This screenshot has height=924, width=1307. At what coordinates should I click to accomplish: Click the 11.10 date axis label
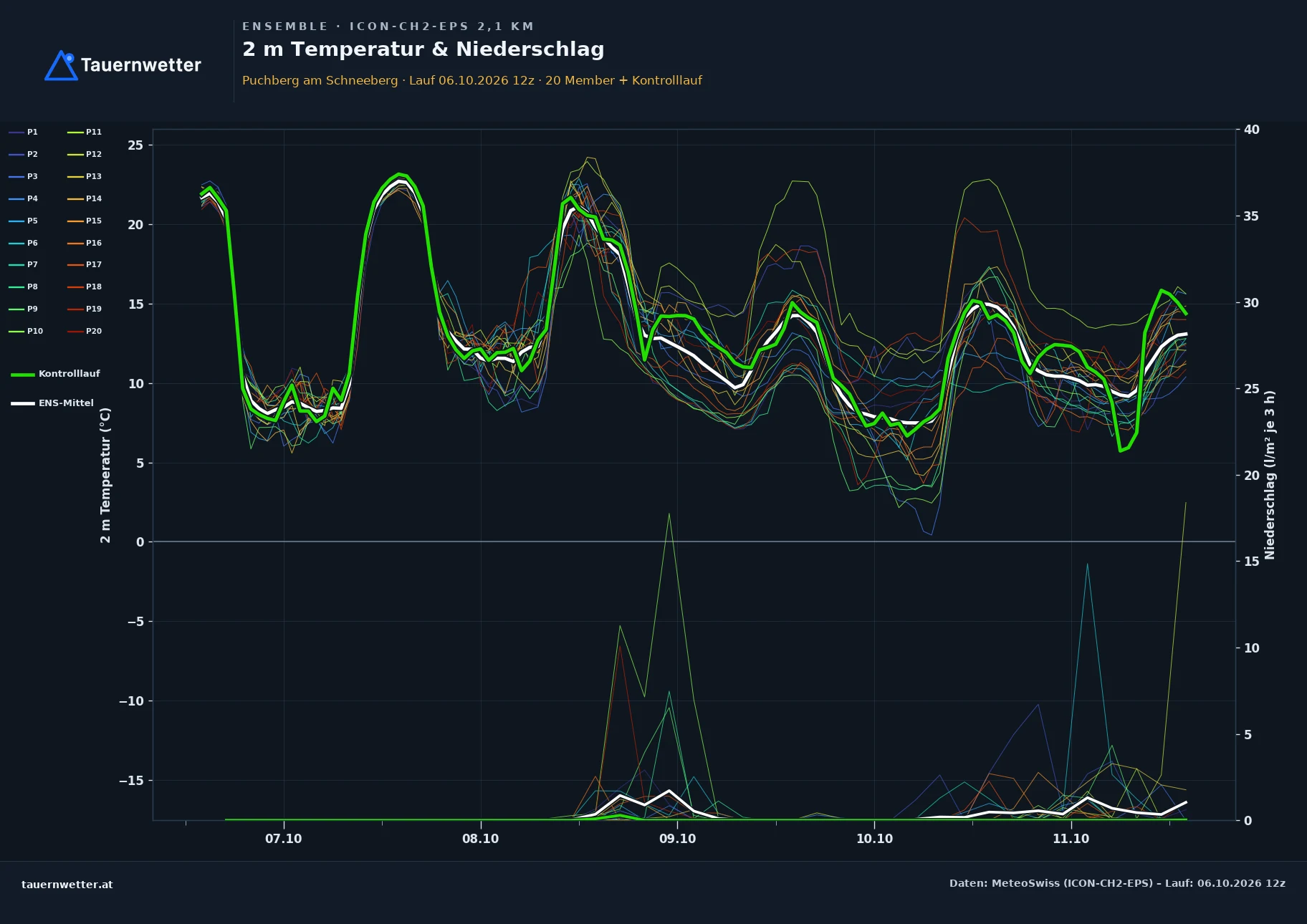click(1071, 839)
